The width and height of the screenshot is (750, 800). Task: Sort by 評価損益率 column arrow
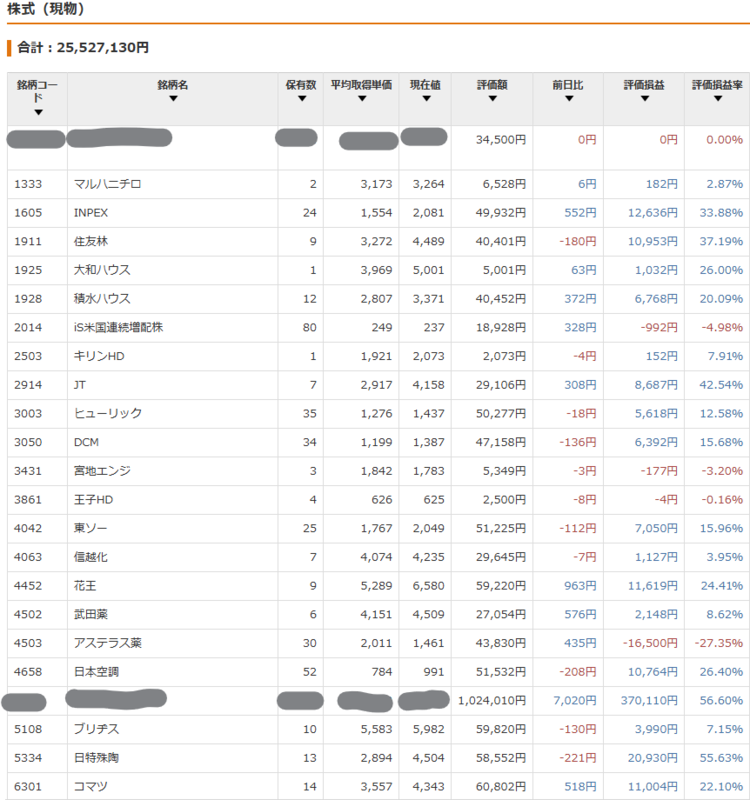718,98
